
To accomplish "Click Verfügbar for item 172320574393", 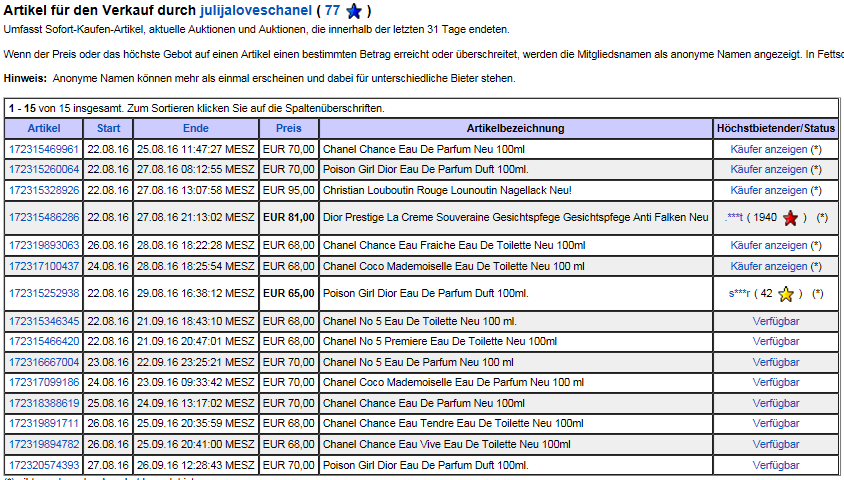I will 776,465.
